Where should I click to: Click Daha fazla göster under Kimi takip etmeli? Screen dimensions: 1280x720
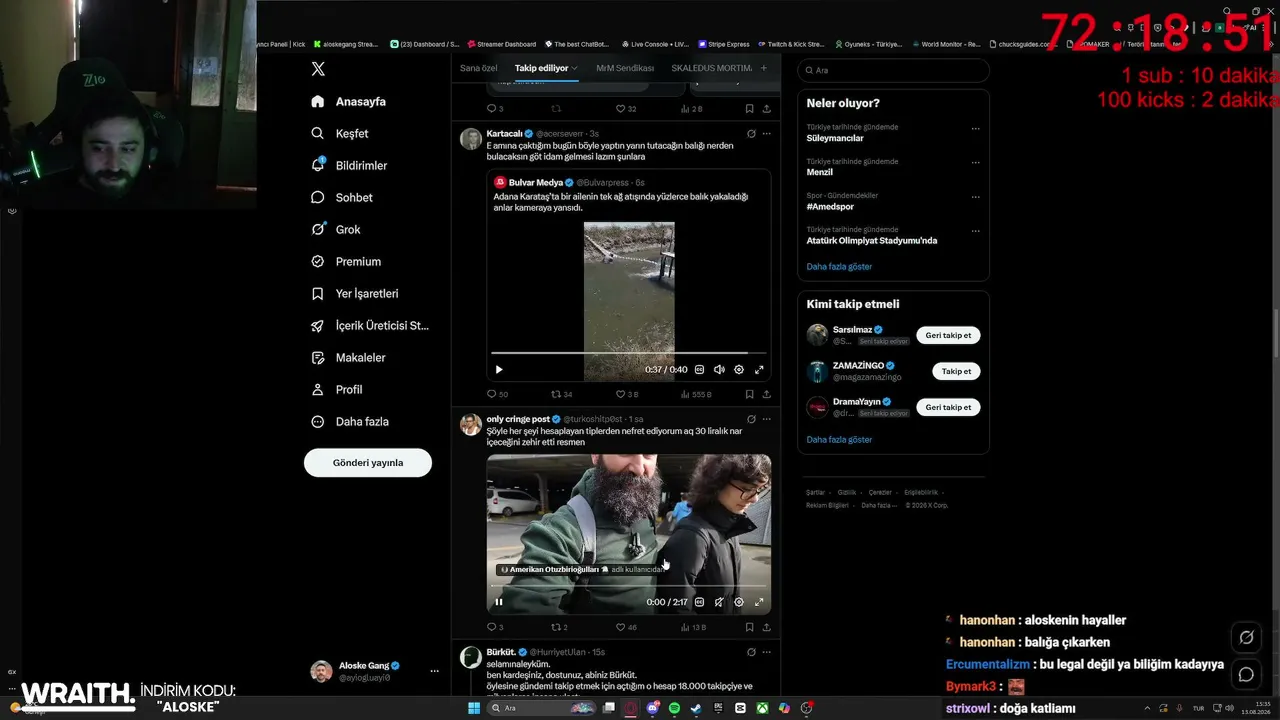pyautogui.click(x=839, y=440)
